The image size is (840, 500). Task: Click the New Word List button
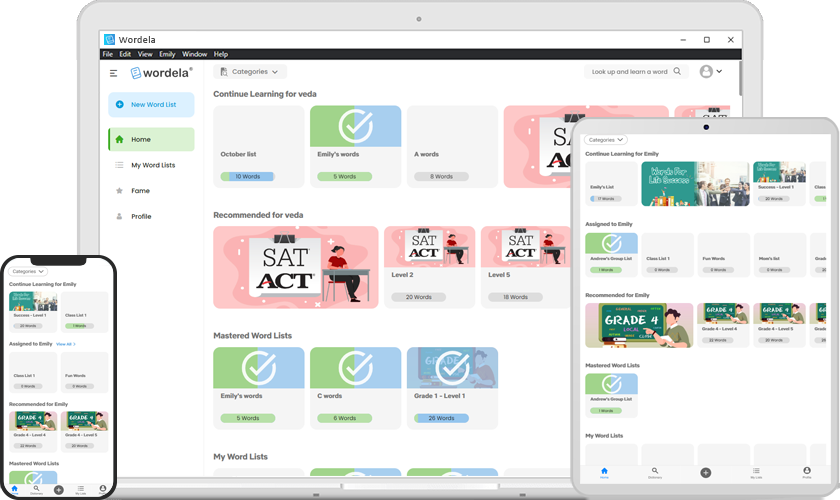(x=151, y=105)
